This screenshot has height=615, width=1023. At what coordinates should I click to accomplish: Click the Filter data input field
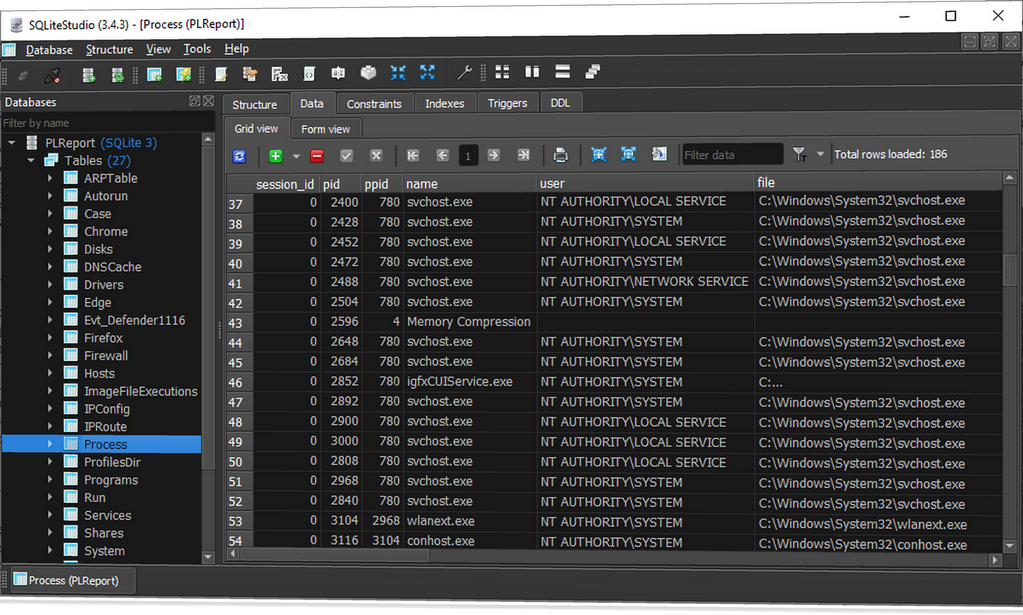(x=732, y=155)
